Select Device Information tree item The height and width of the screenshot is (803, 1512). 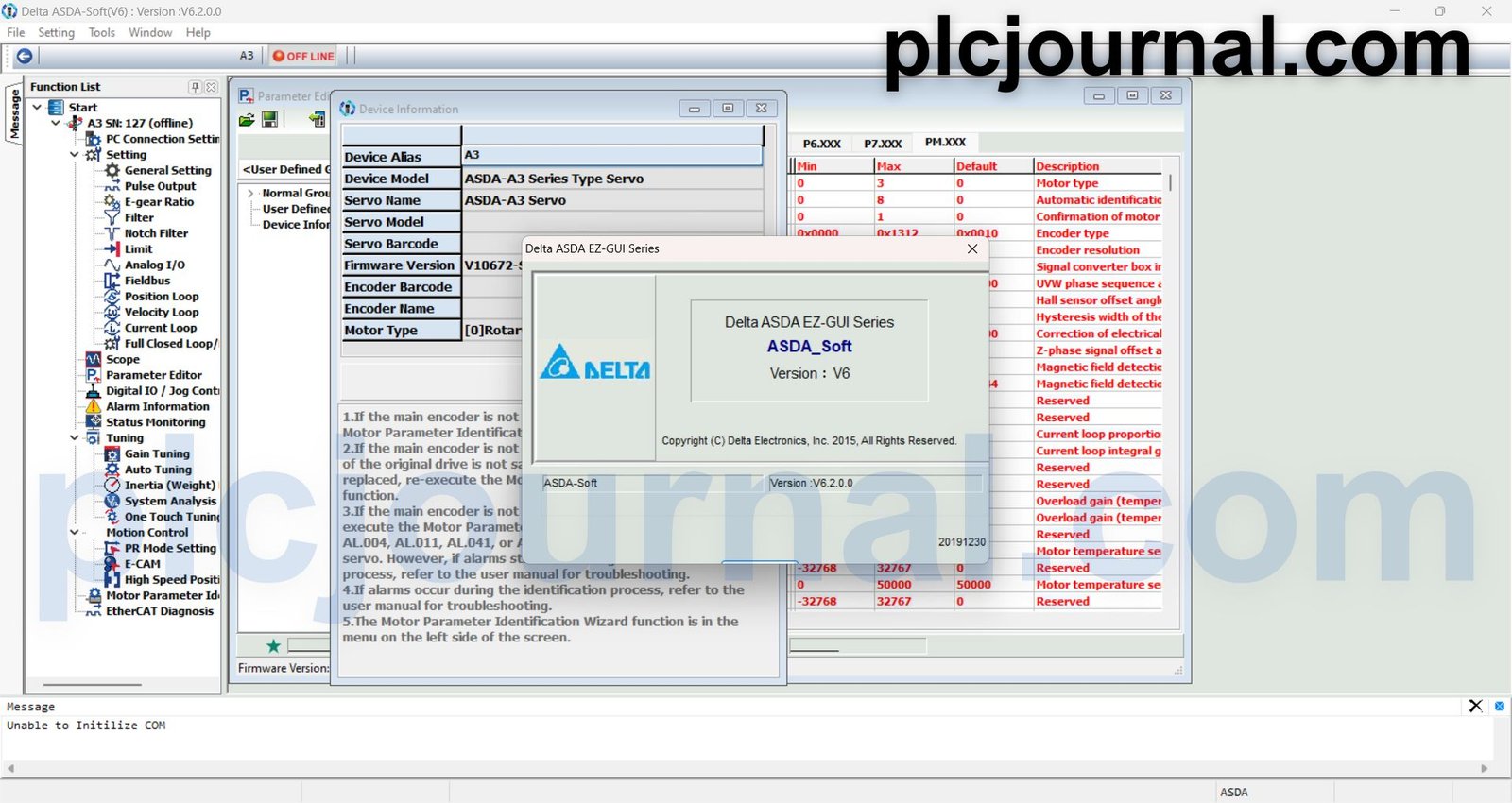click(296, 225)
